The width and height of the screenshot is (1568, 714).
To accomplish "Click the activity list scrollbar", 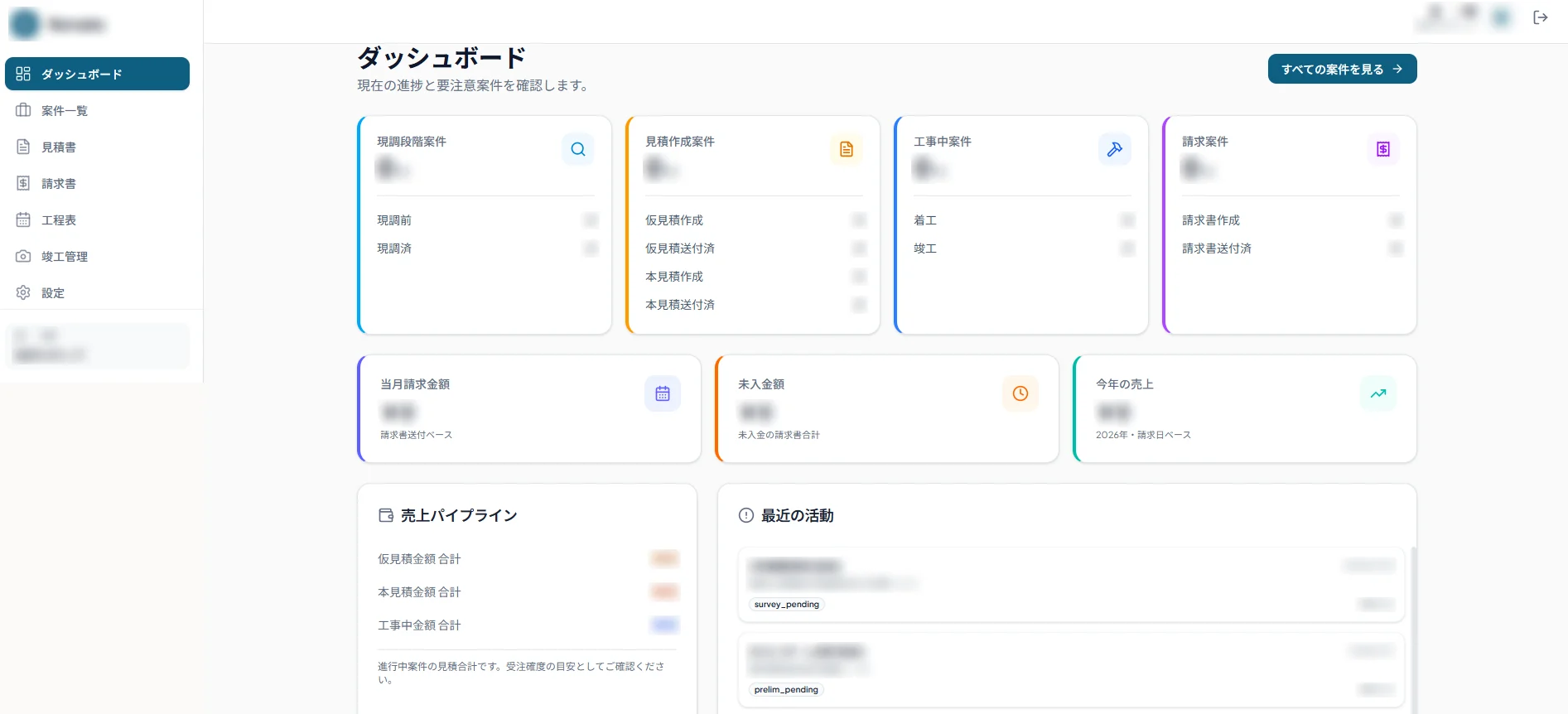I will pyautogui.click(x=1413, y=630).
